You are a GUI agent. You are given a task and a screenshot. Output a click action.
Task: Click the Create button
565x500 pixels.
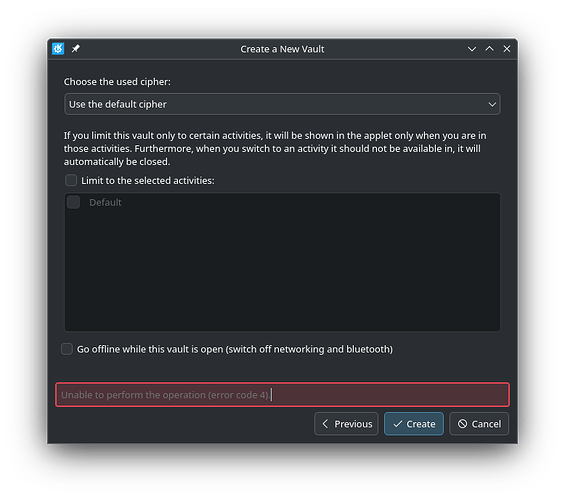tap(414, 424)
